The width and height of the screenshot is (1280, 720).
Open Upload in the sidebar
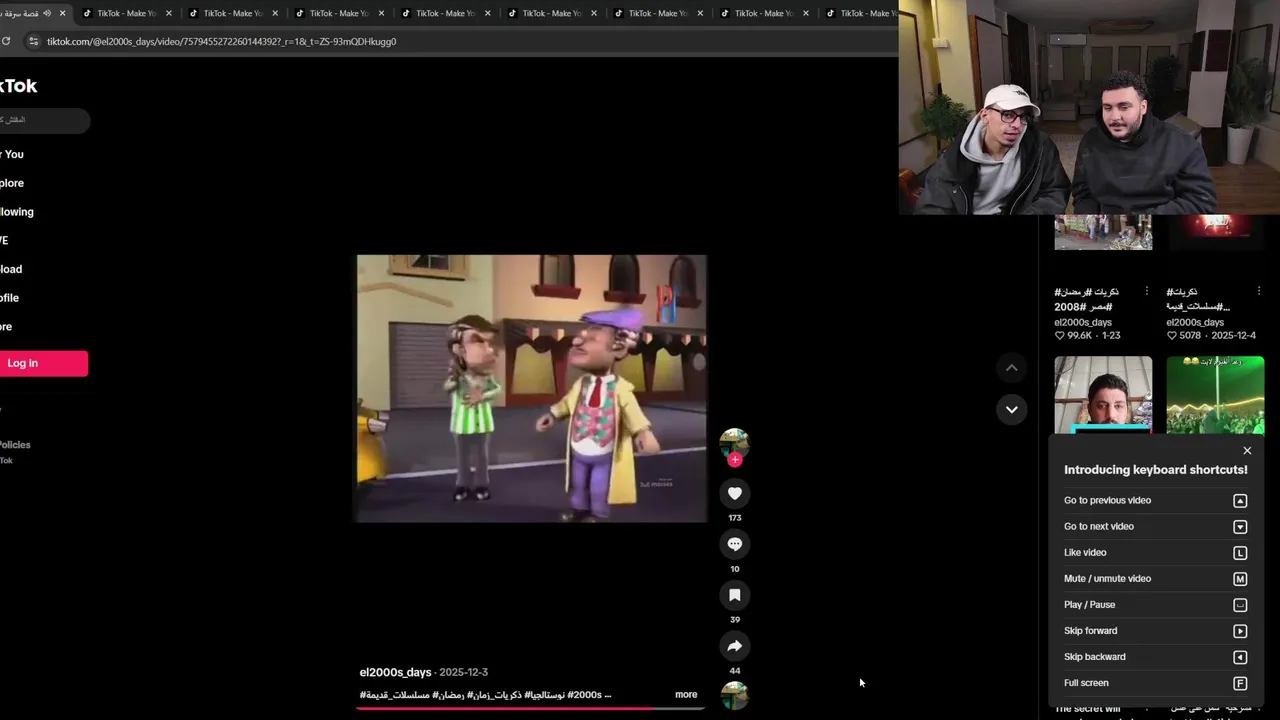point(11,269)
